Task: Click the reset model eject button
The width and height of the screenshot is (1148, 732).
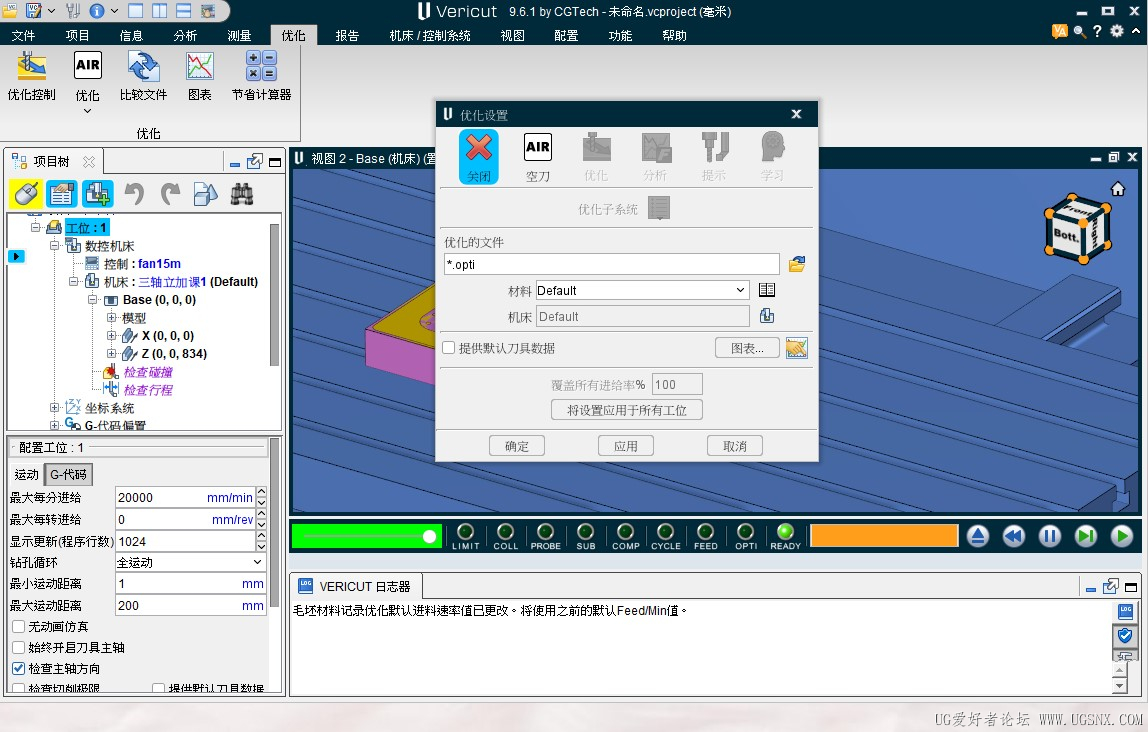Action: pyautogui.click(x=977, y=537)
